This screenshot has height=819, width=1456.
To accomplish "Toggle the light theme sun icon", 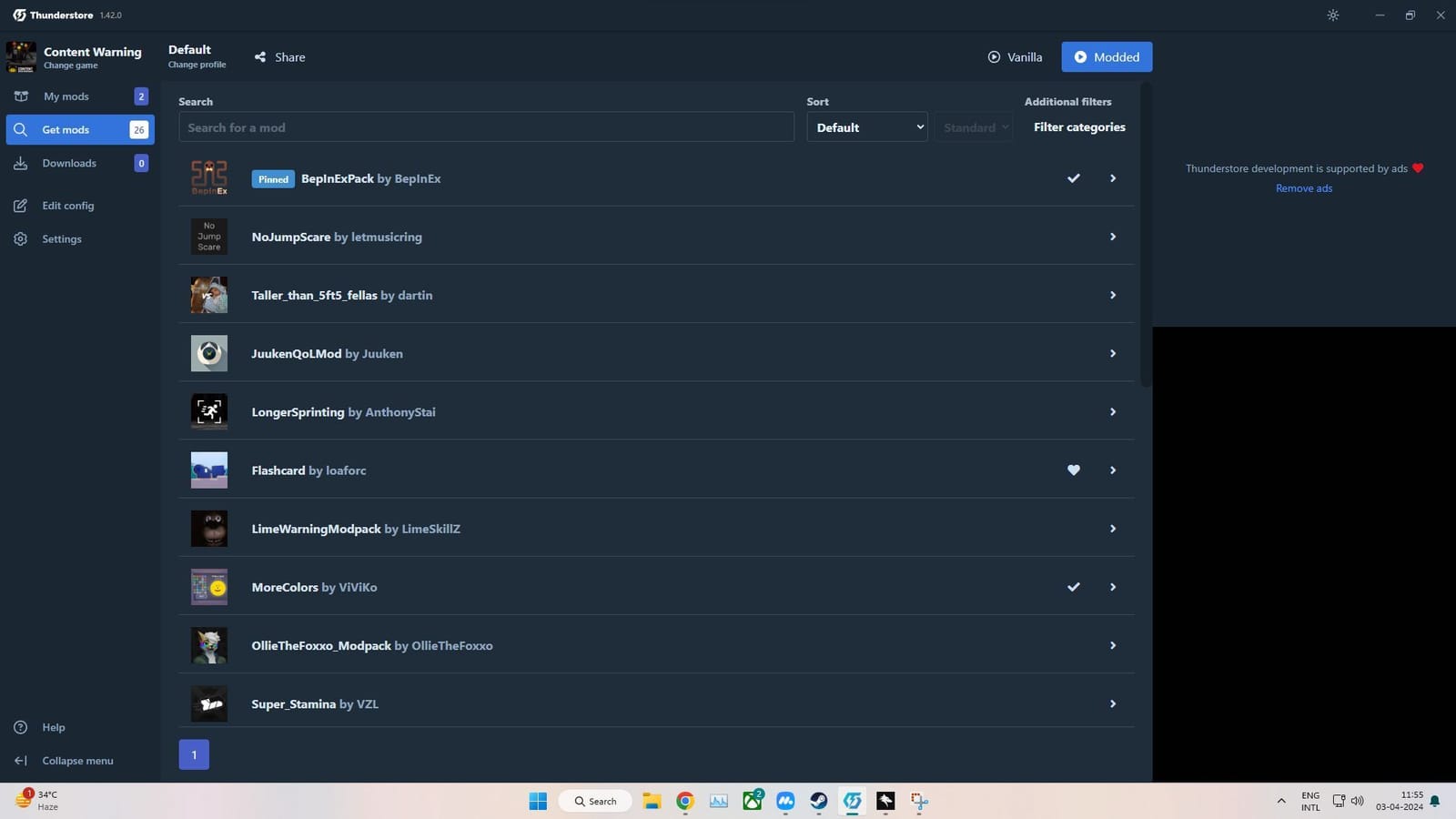I will tap(1332, 15).
